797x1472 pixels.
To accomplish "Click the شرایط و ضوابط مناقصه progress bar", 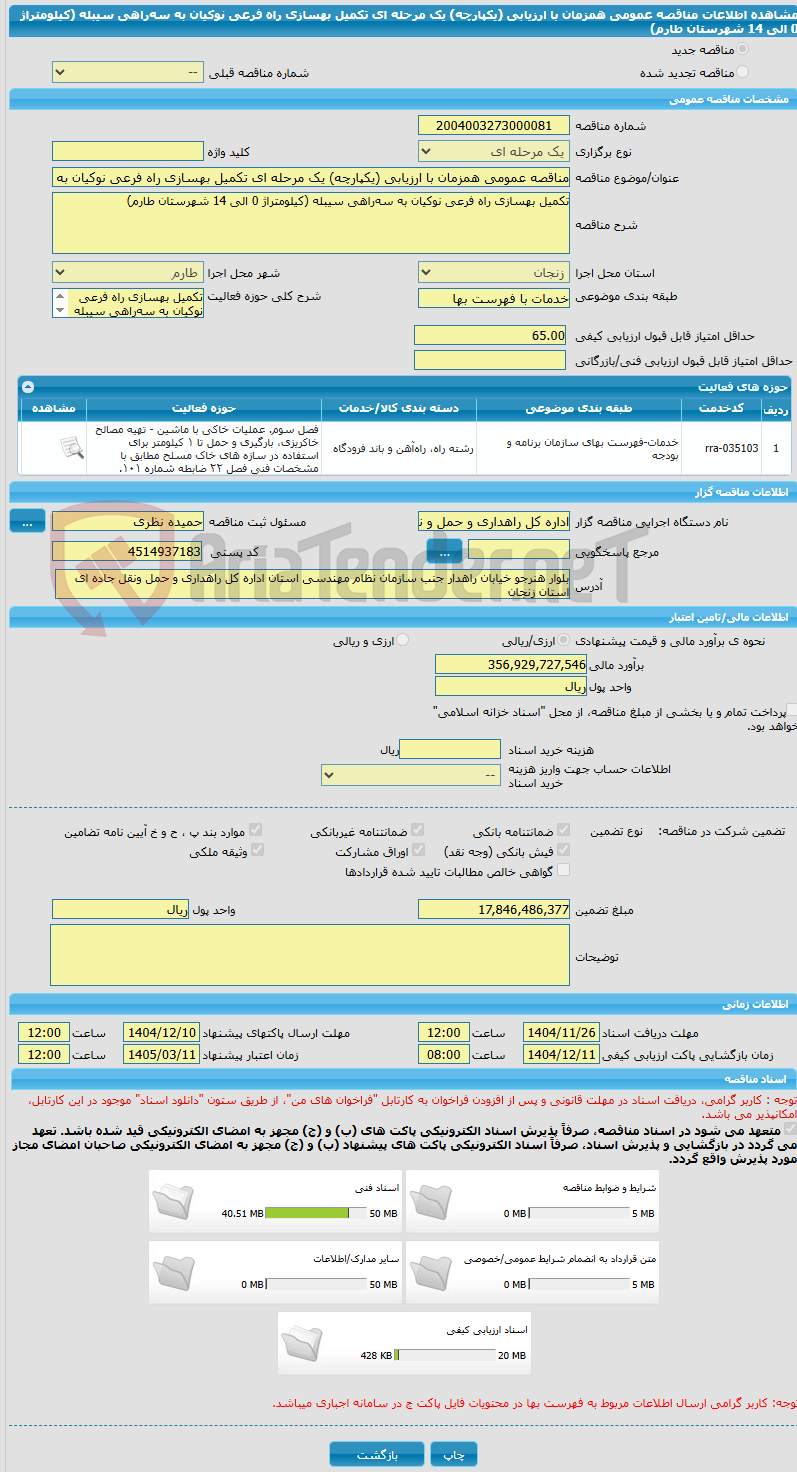I will (580, 1213).
